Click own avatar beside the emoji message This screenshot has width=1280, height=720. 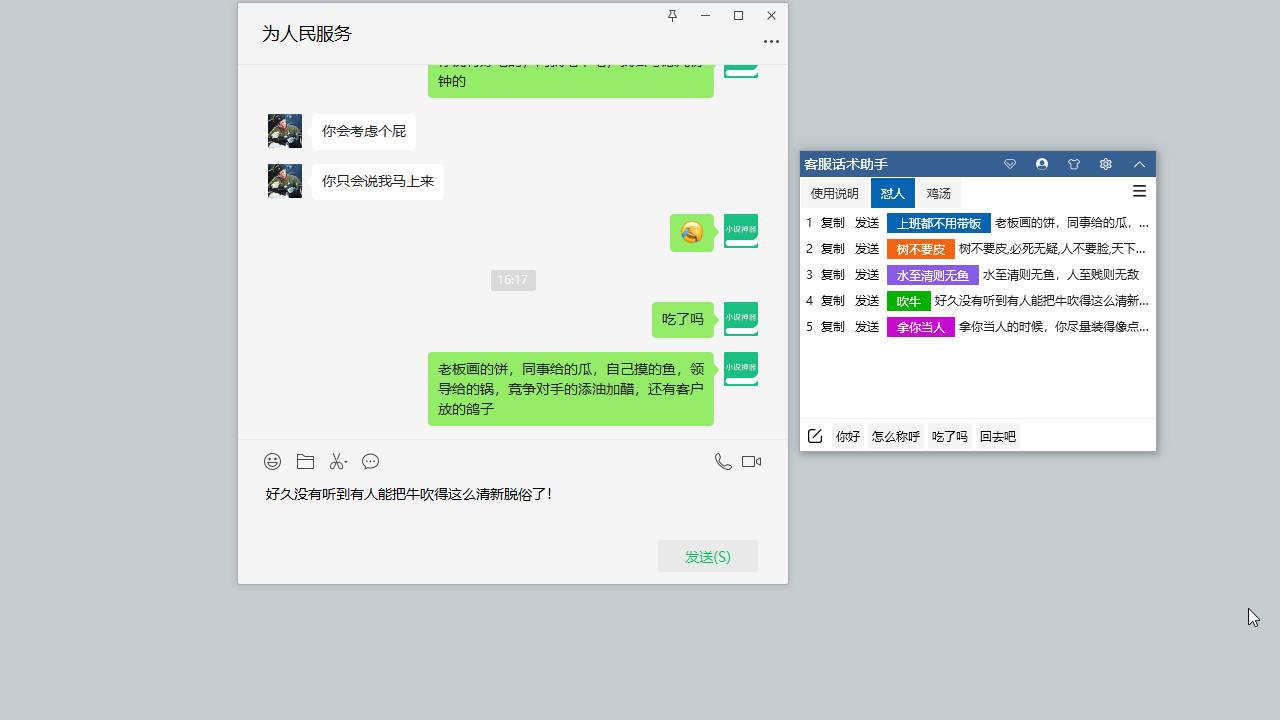click(741, 231)
